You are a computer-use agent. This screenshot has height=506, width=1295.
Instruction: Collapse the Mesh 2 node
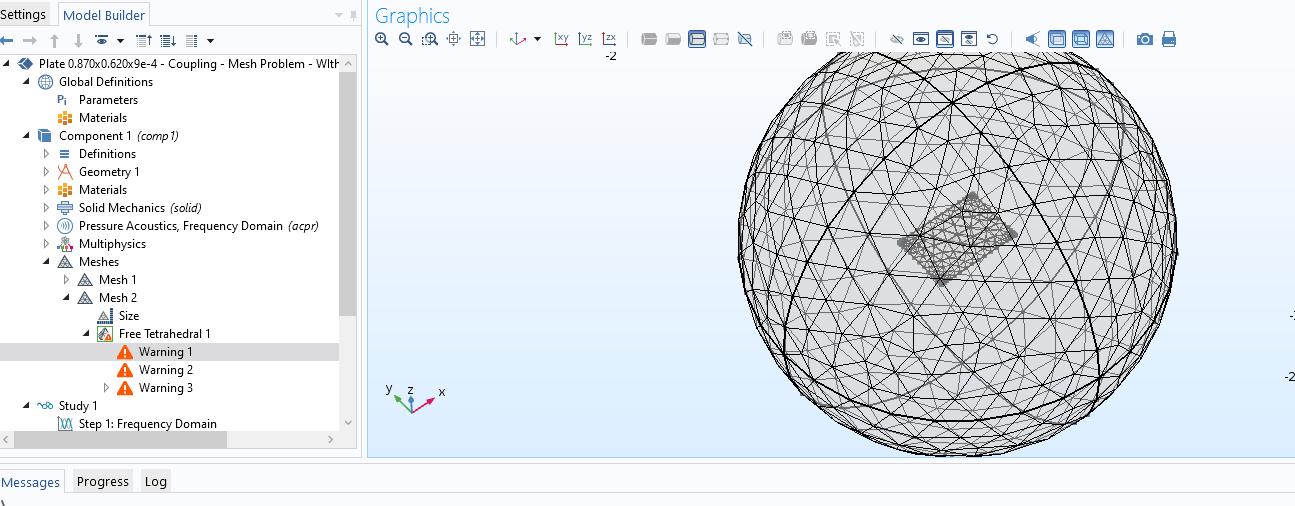[66, 298]
